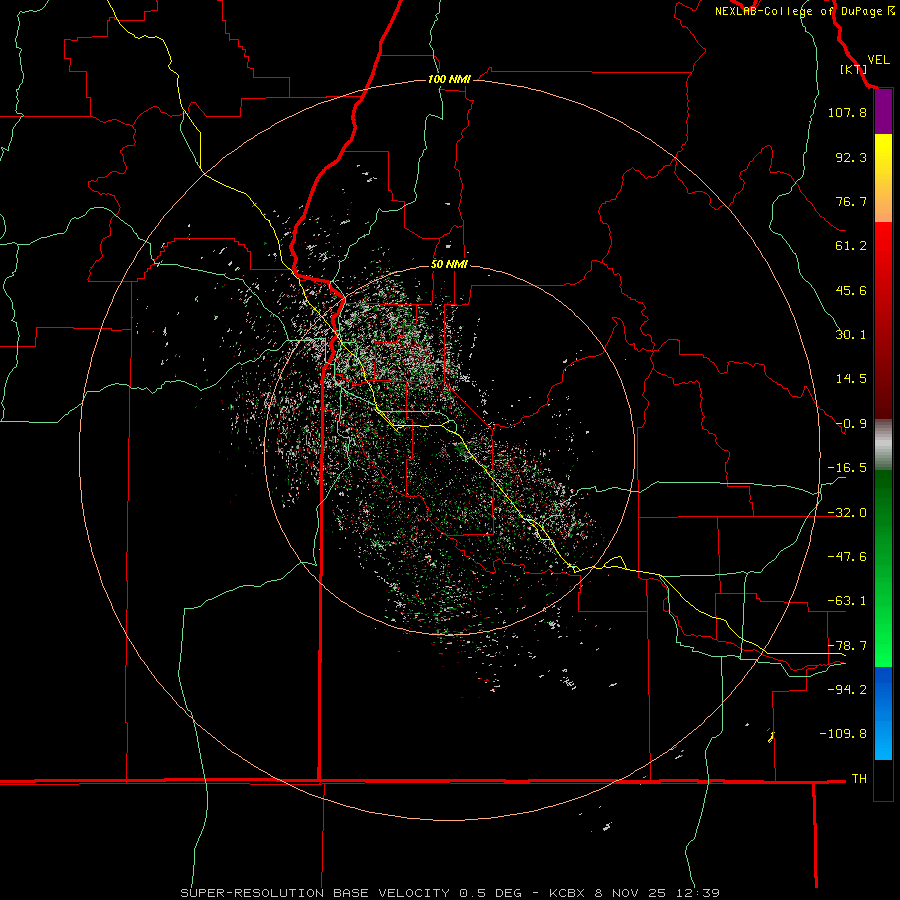Image resolution: width=900 pixels, height=900 pixels.
Task: Click the KCBX radar site identifier
Action: point(568,893)
